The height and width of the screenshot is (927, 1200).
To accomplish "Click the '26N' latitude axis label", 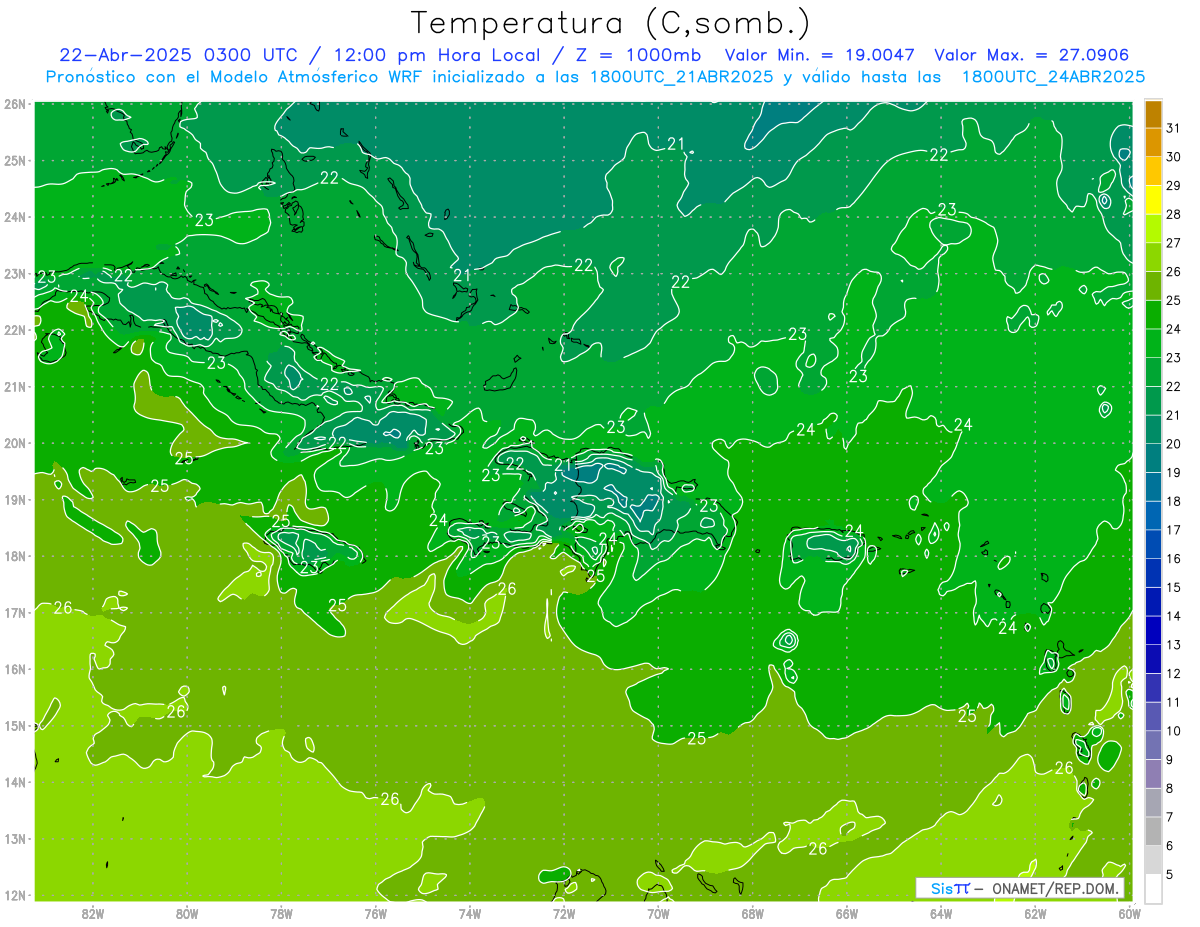I will 14,104.
